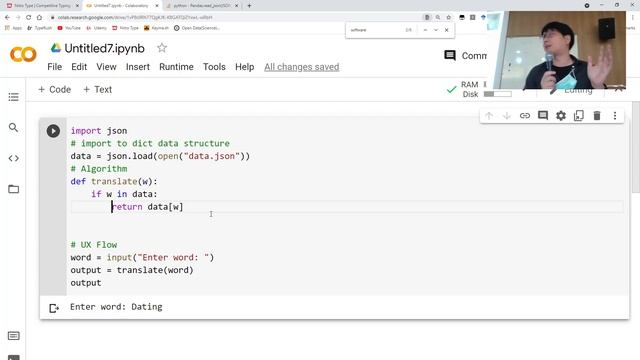
Task: Delete the cell with trash icon
Action: (x=597, y=116)
